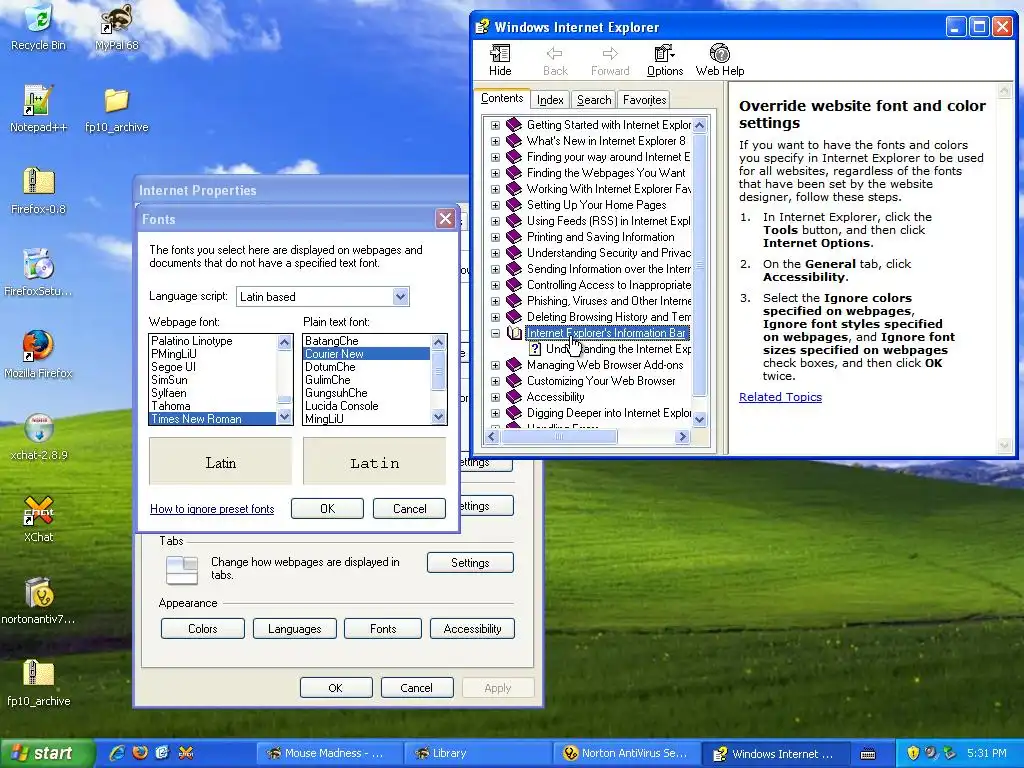The height and width of the screenshot is (768, 1024).
Task: Click the Colors button in Internet Properties
Action: 202,629
